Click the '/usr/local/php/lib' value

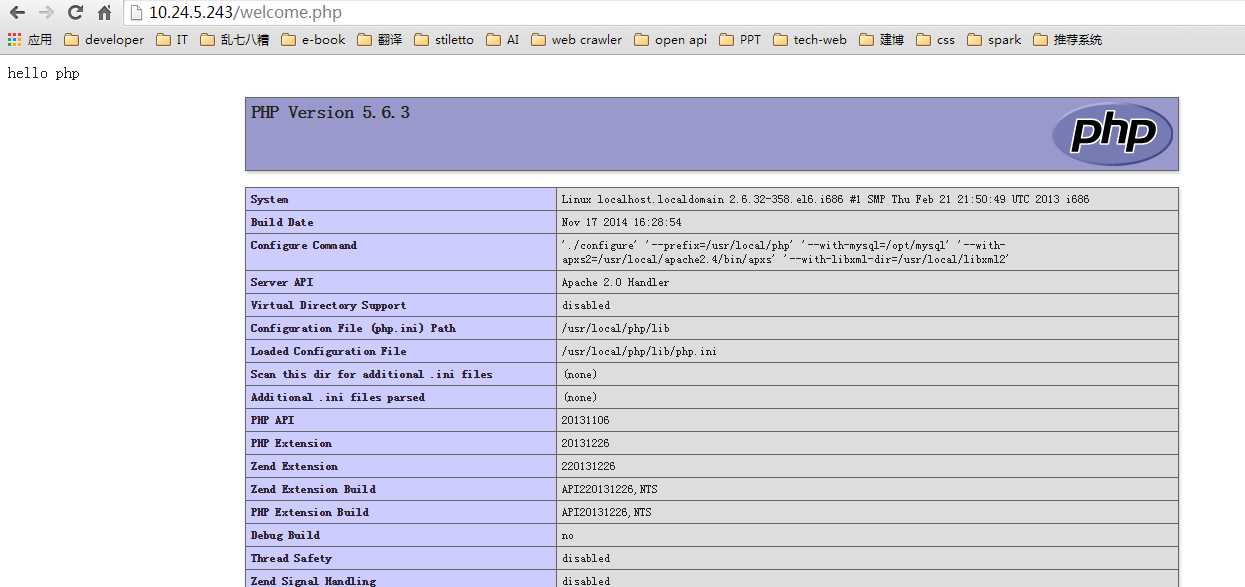tap(615, 328)
